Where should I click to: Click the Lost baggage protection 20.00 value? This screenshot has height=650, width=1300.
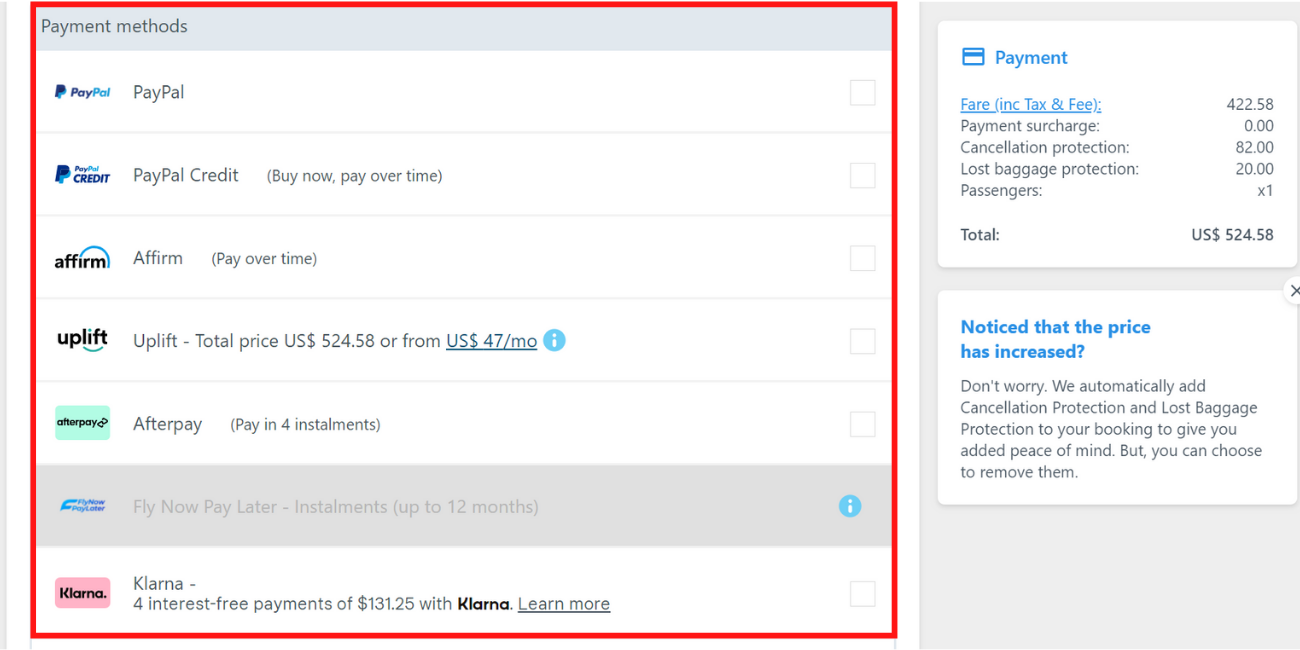pos(1254,169)
